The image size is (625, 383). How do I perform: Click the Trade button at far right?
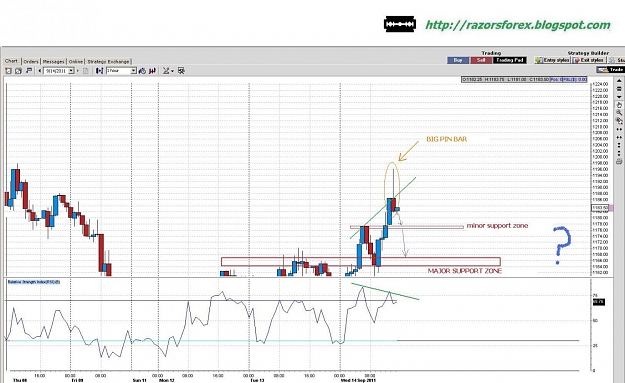611,69
